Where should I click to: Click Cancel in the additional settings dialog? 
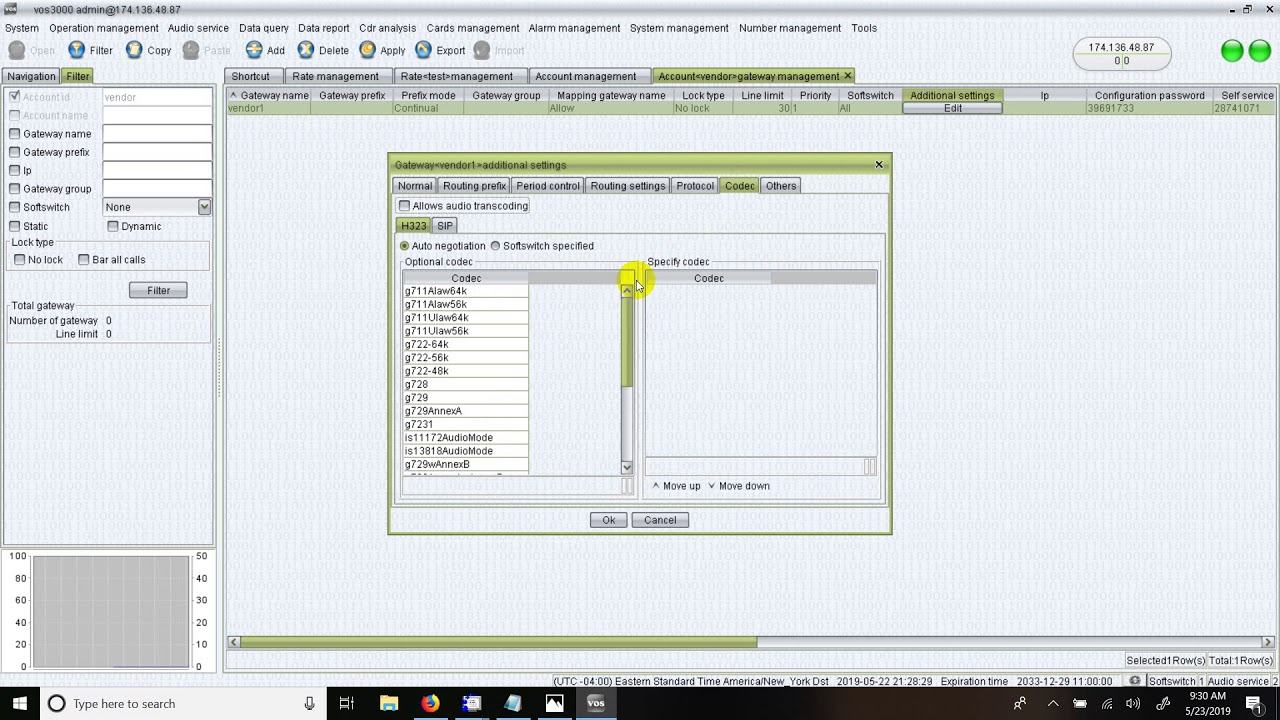point(660,520)
